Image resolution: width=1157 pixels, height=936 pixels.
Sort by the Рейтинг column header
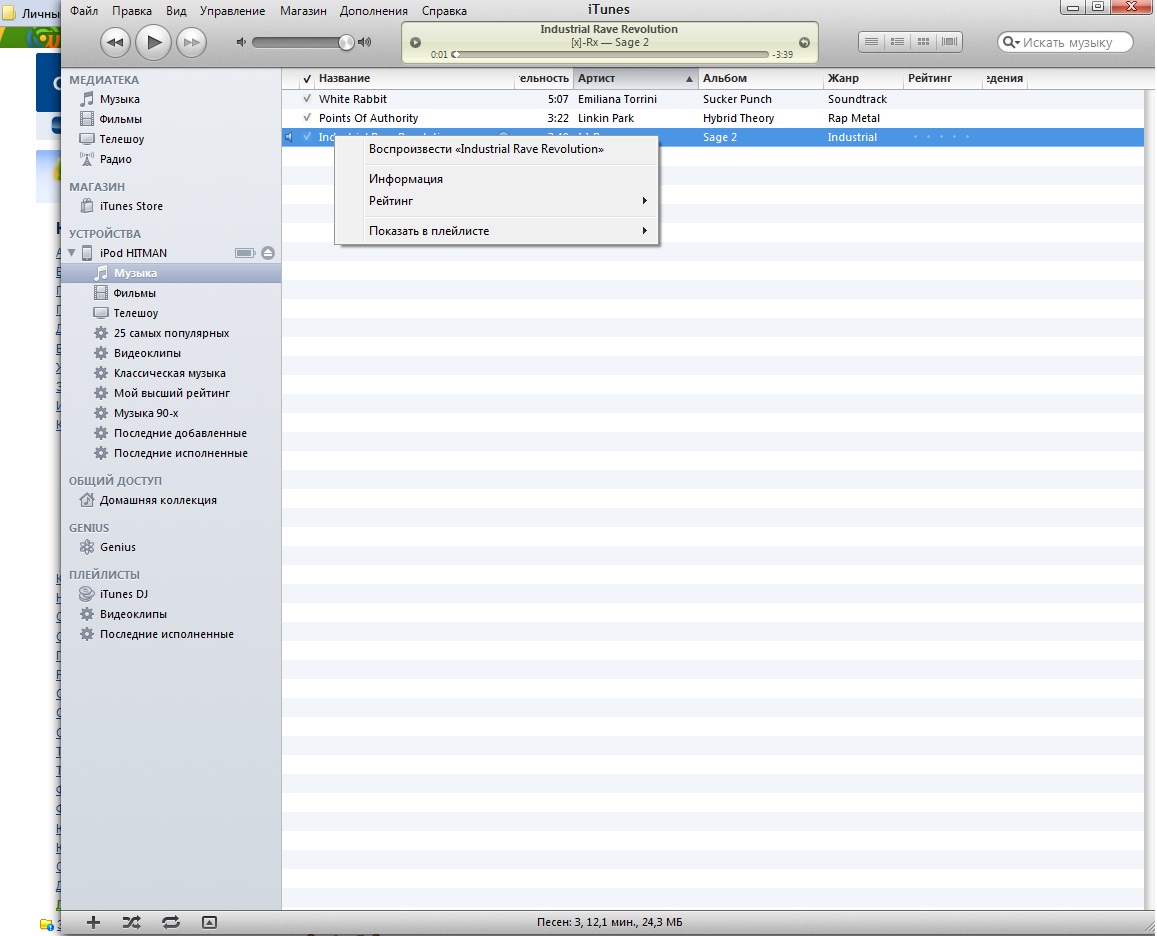point(943,78)
